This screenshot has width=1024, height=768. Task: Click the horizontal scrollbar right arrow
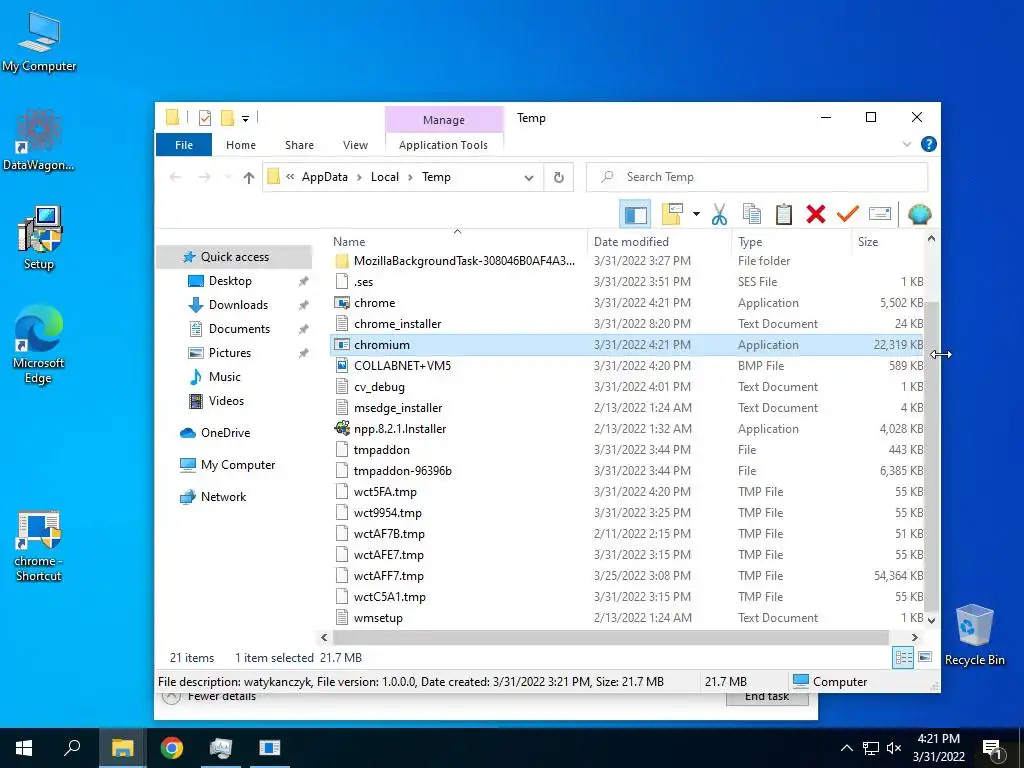pos(914,637)
